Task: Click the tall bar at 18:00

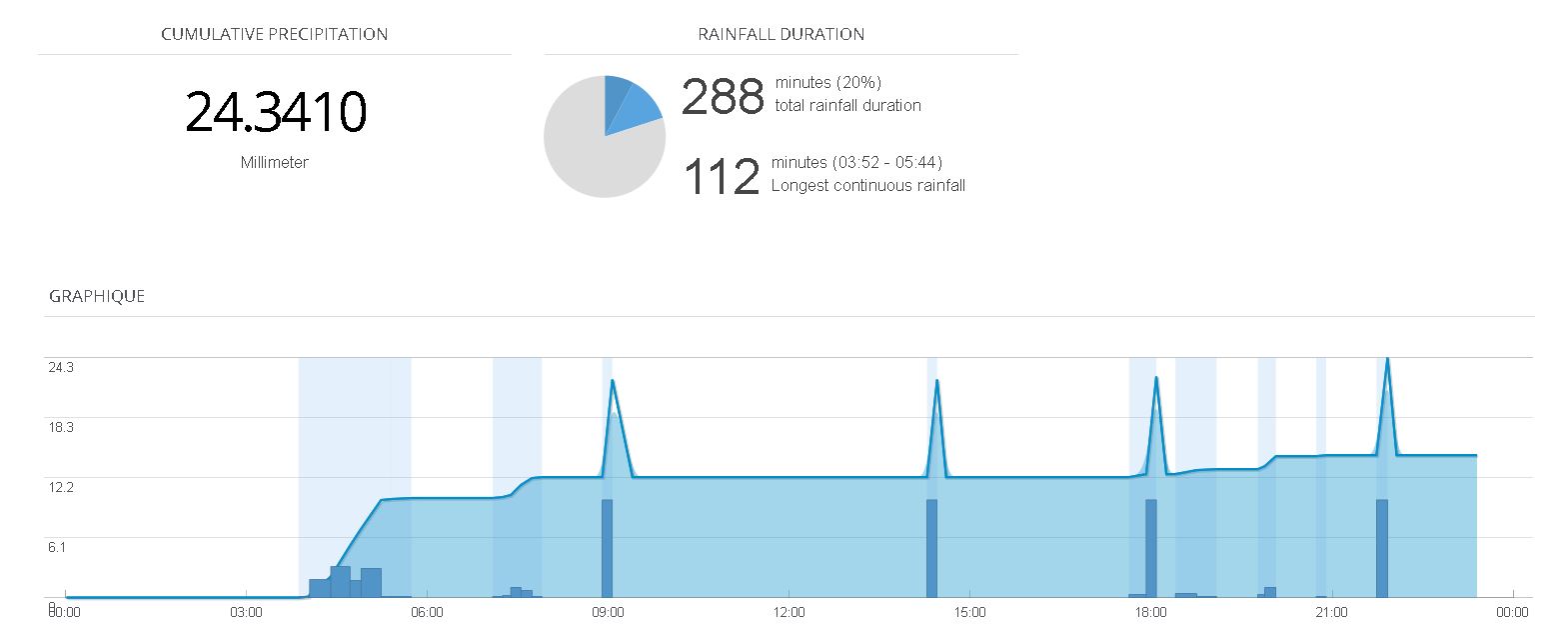Action: pyautogui.click(x=1150, y=548)
